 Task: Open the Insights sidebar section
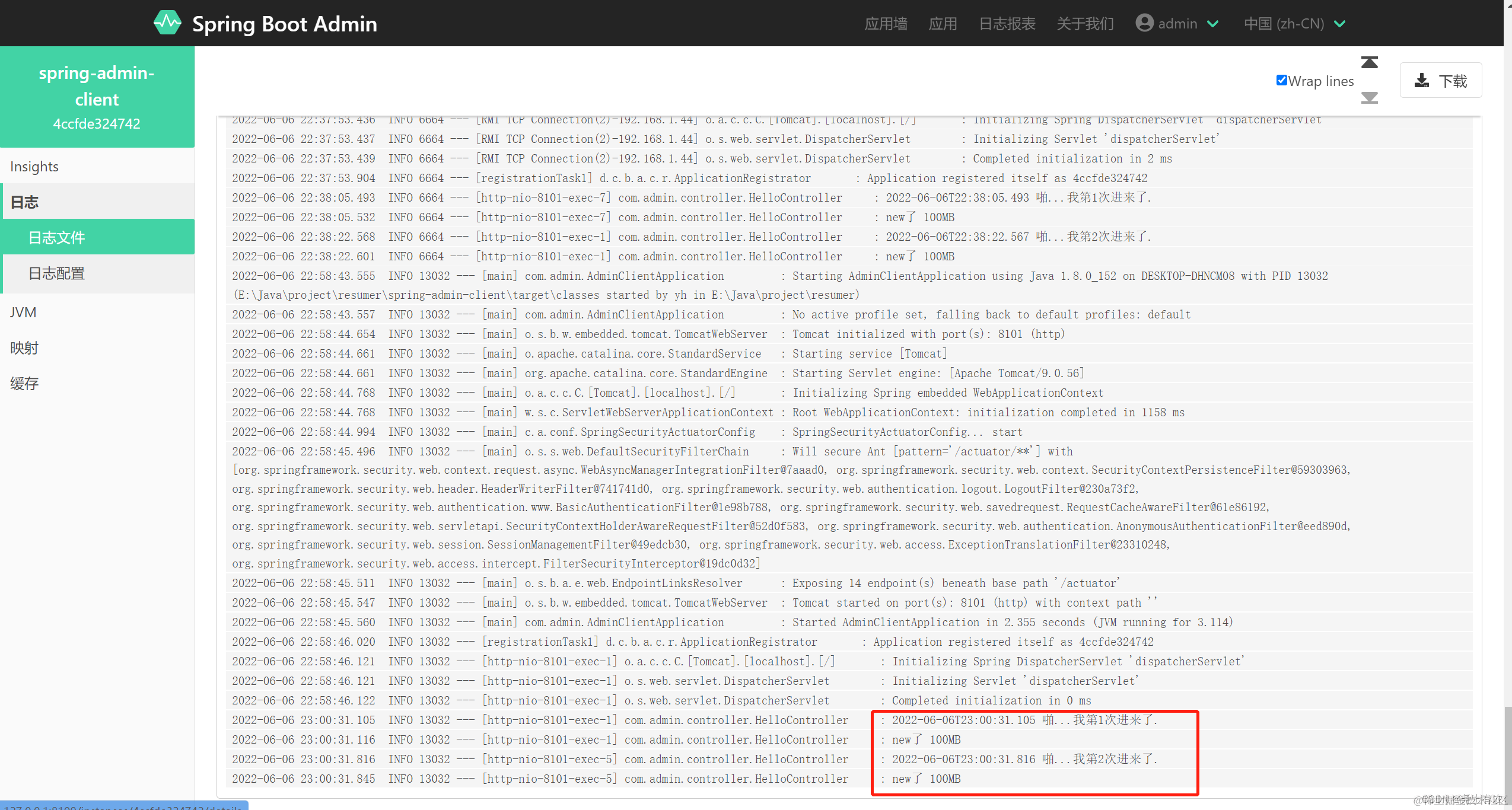34,167
